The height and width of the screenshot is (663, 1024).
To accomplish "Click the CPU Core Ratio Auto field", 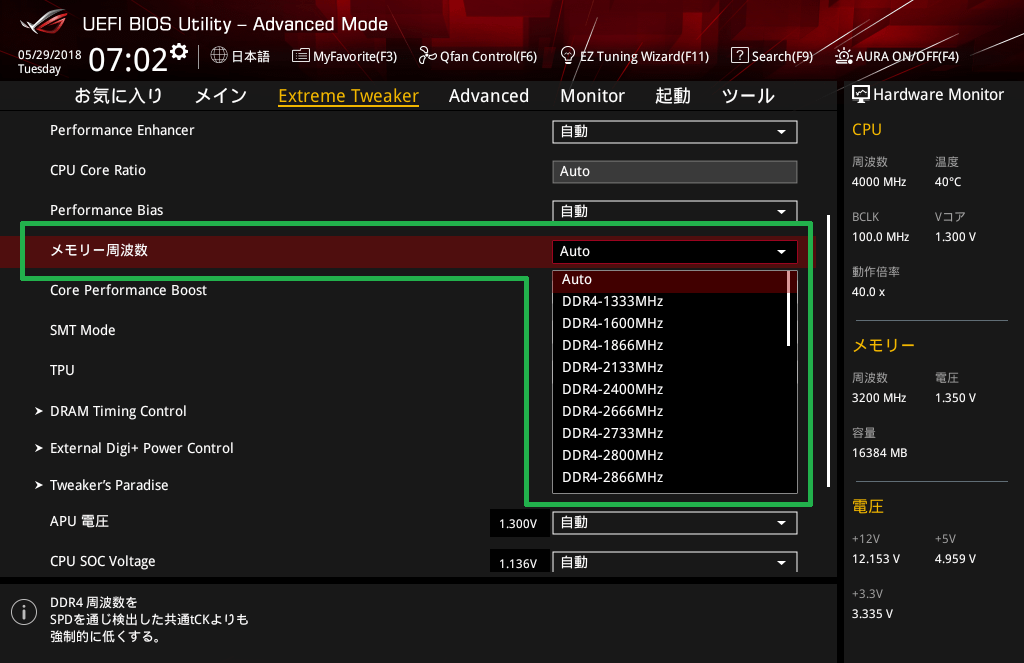I will point(675,172).
